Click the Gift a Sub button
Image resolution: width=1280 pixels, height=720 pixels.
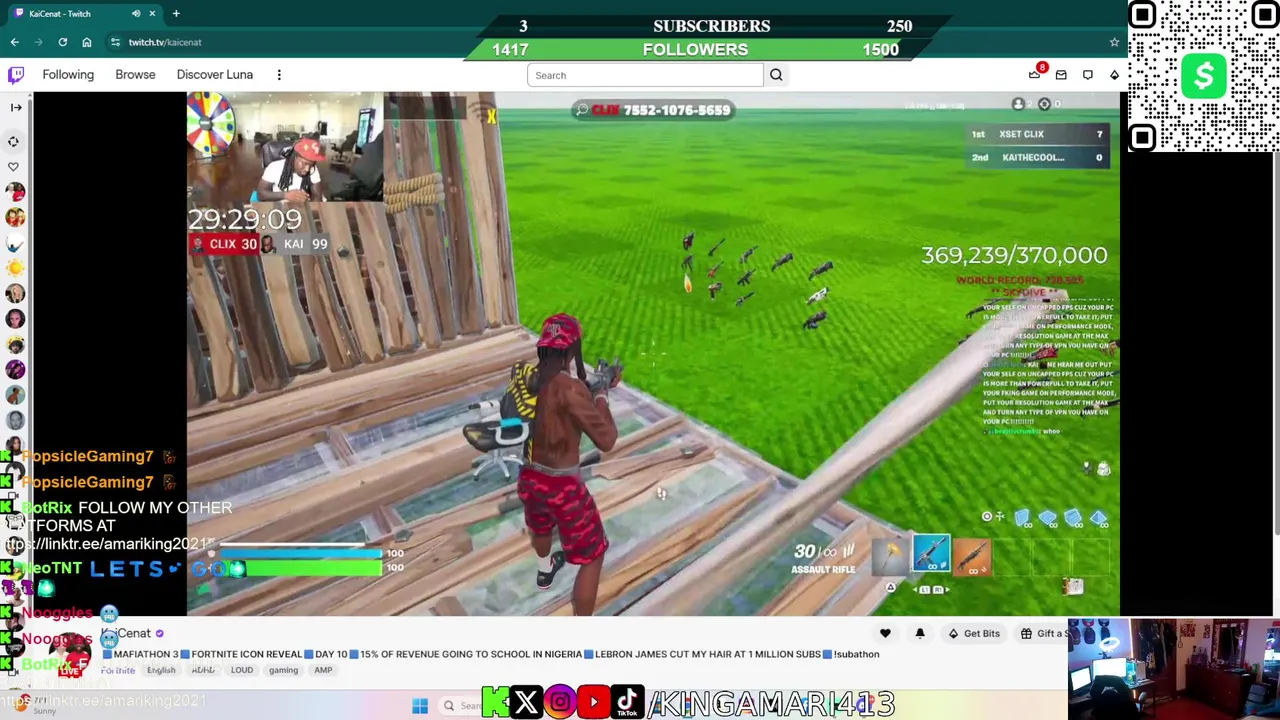1042,633
